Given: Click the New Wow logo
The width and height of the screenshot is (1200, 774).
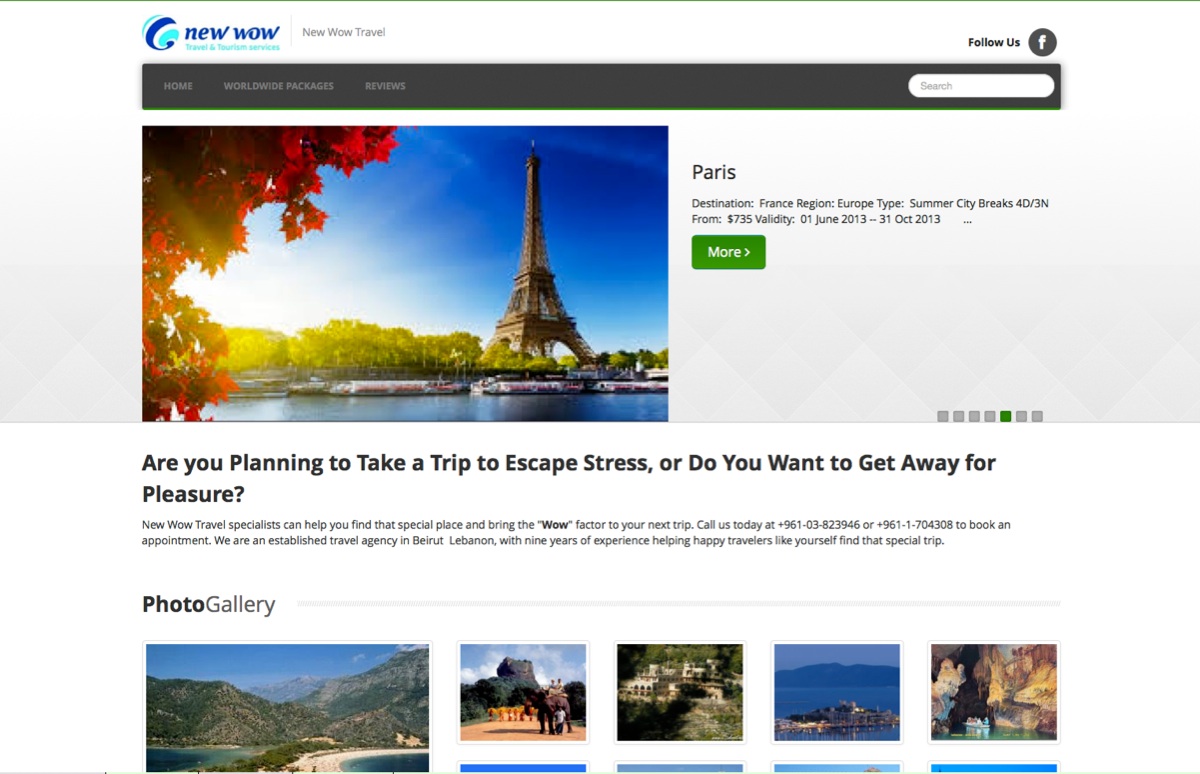Looking at the screenshot, I should (x=212, y=33).
